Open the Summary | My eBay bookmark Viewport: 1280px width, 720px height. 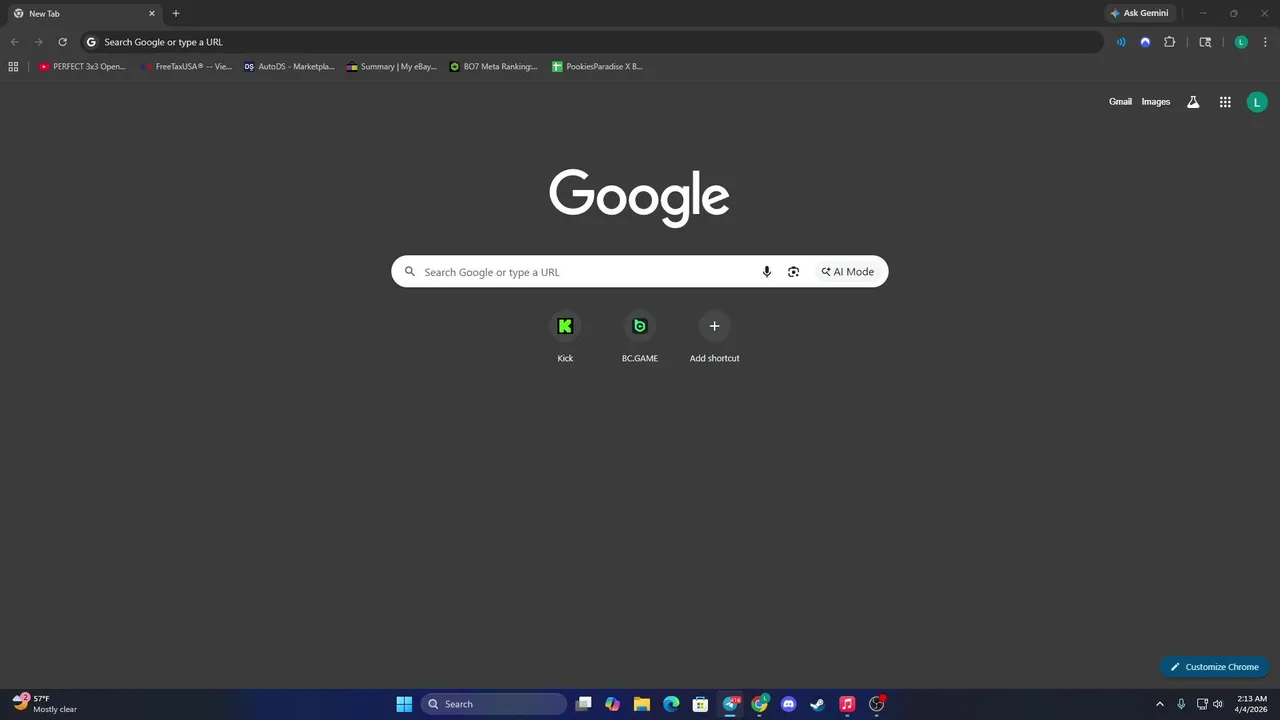point(392,67)
